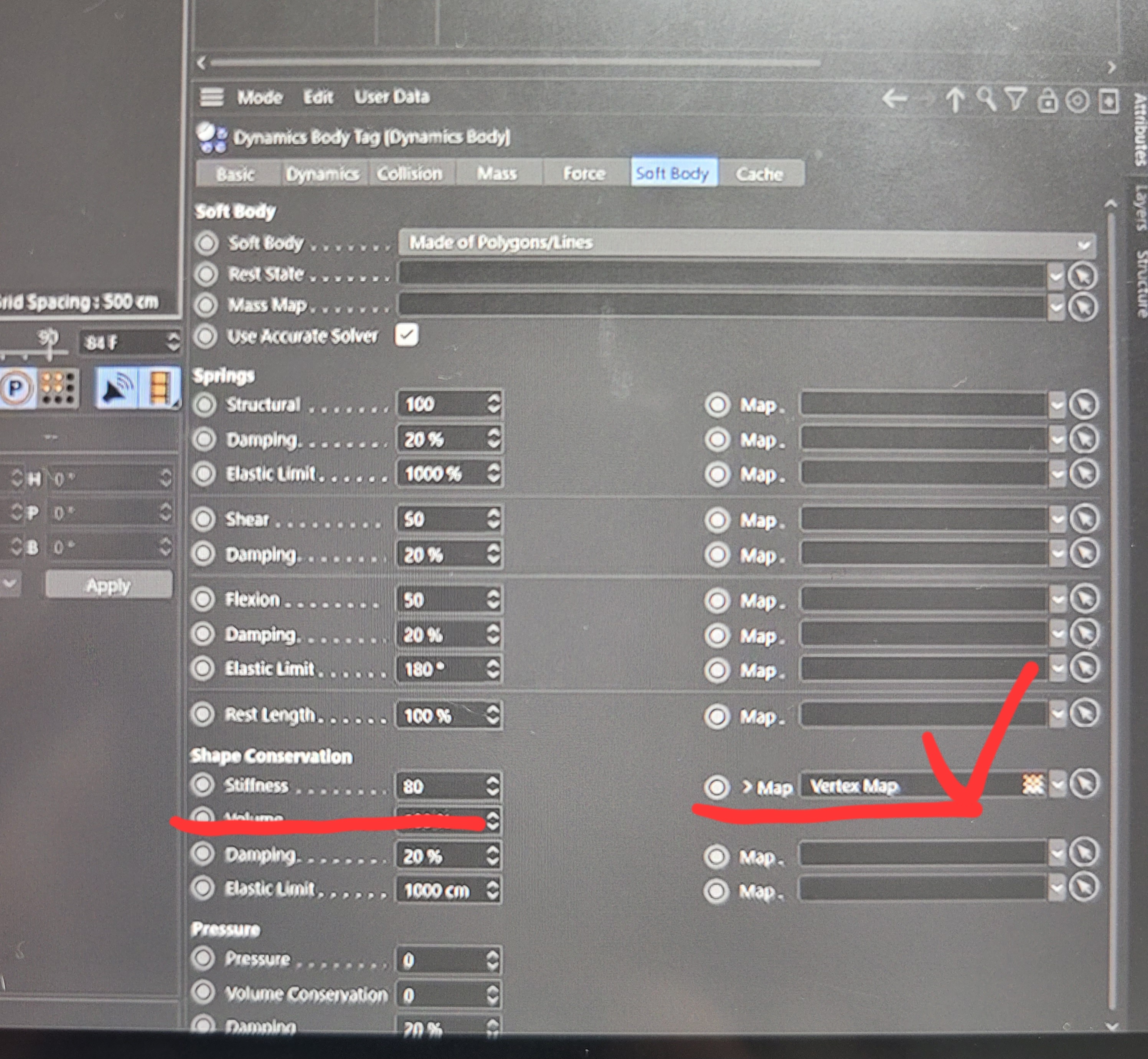
Task: Click picker icon for Structural Map
Action: 1084,405
